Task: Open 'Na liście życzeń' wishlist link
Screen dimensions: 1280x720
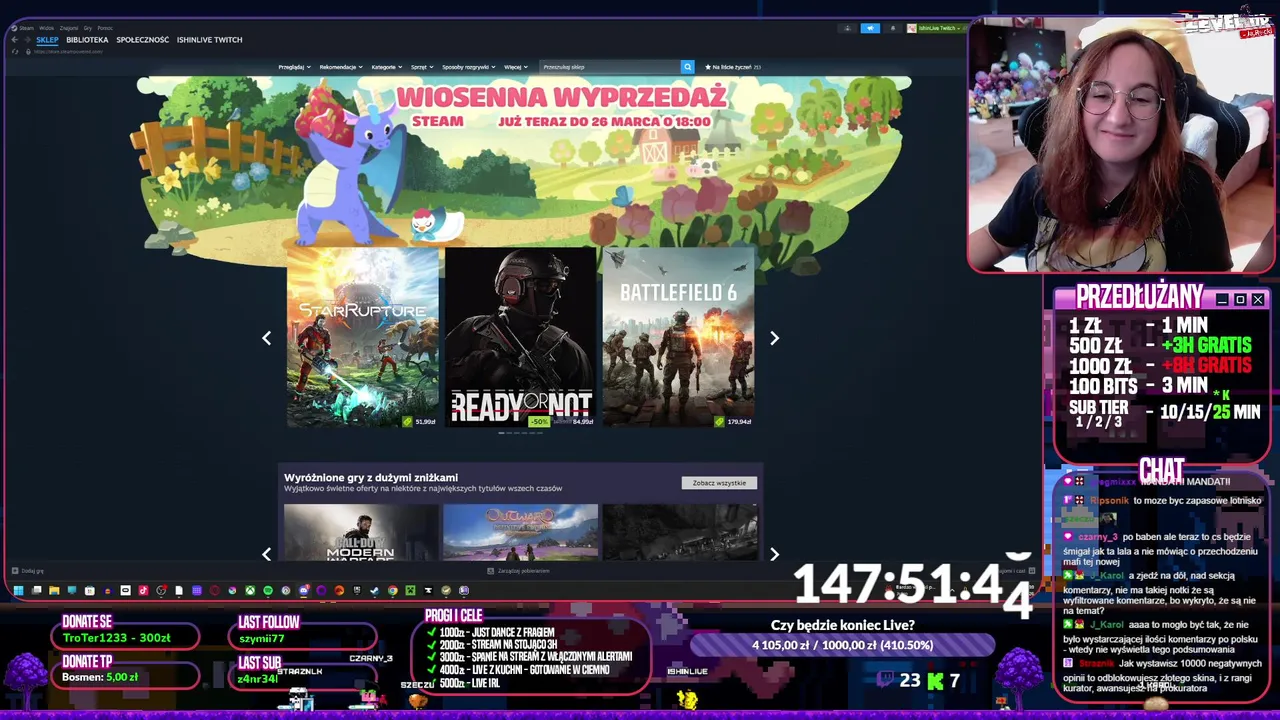Action: (x=734, y=67)
